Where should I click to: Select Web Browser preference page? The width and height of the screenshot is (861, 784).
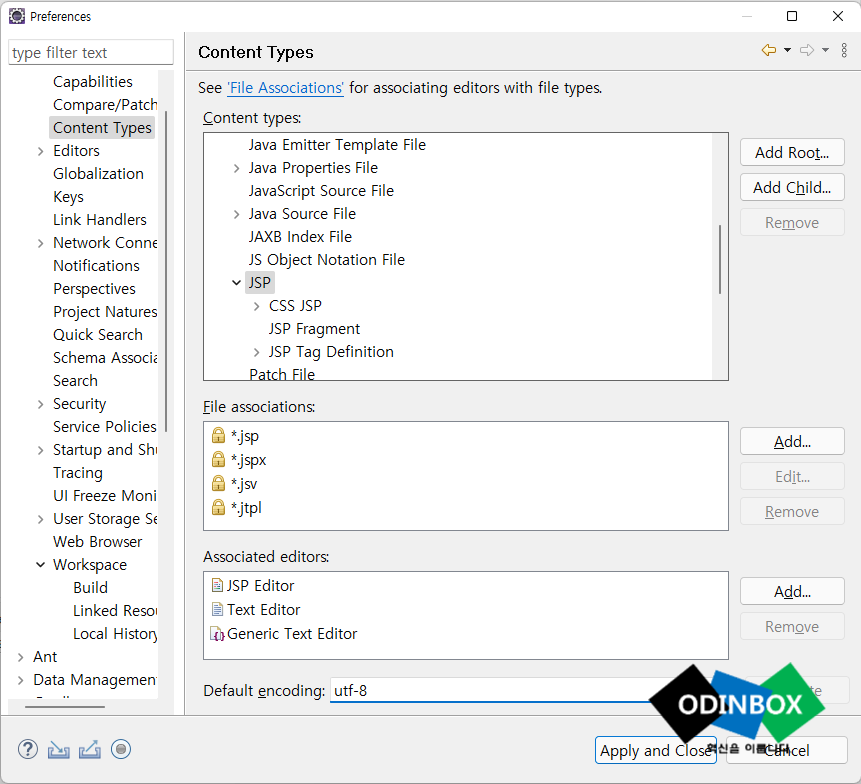pyautogui.click(x=97, y=542)
